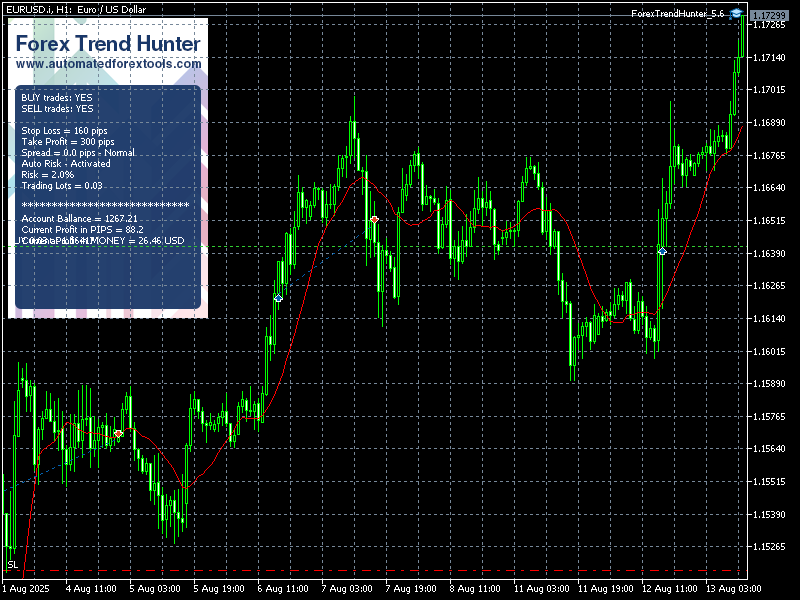
Task: Click the BUY trades: YES status line
Action: point(57,98)
